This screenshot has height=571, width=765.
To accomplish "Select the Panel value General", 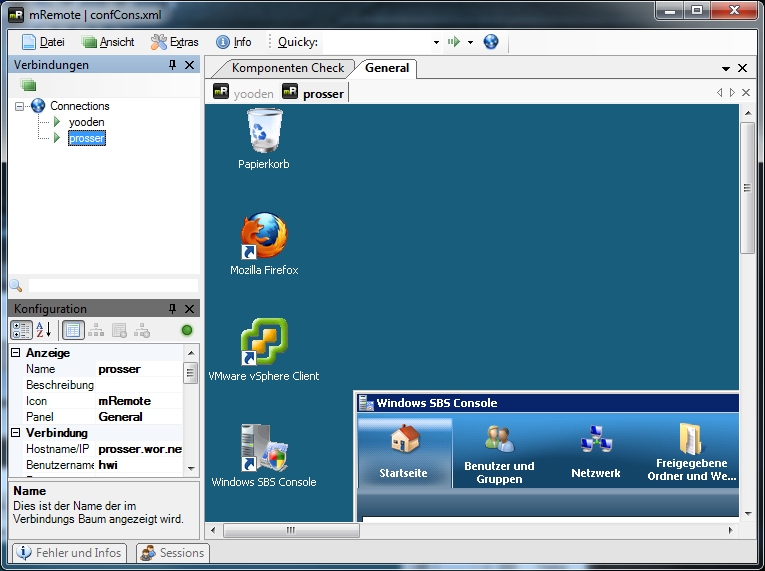I will (140, 417).
